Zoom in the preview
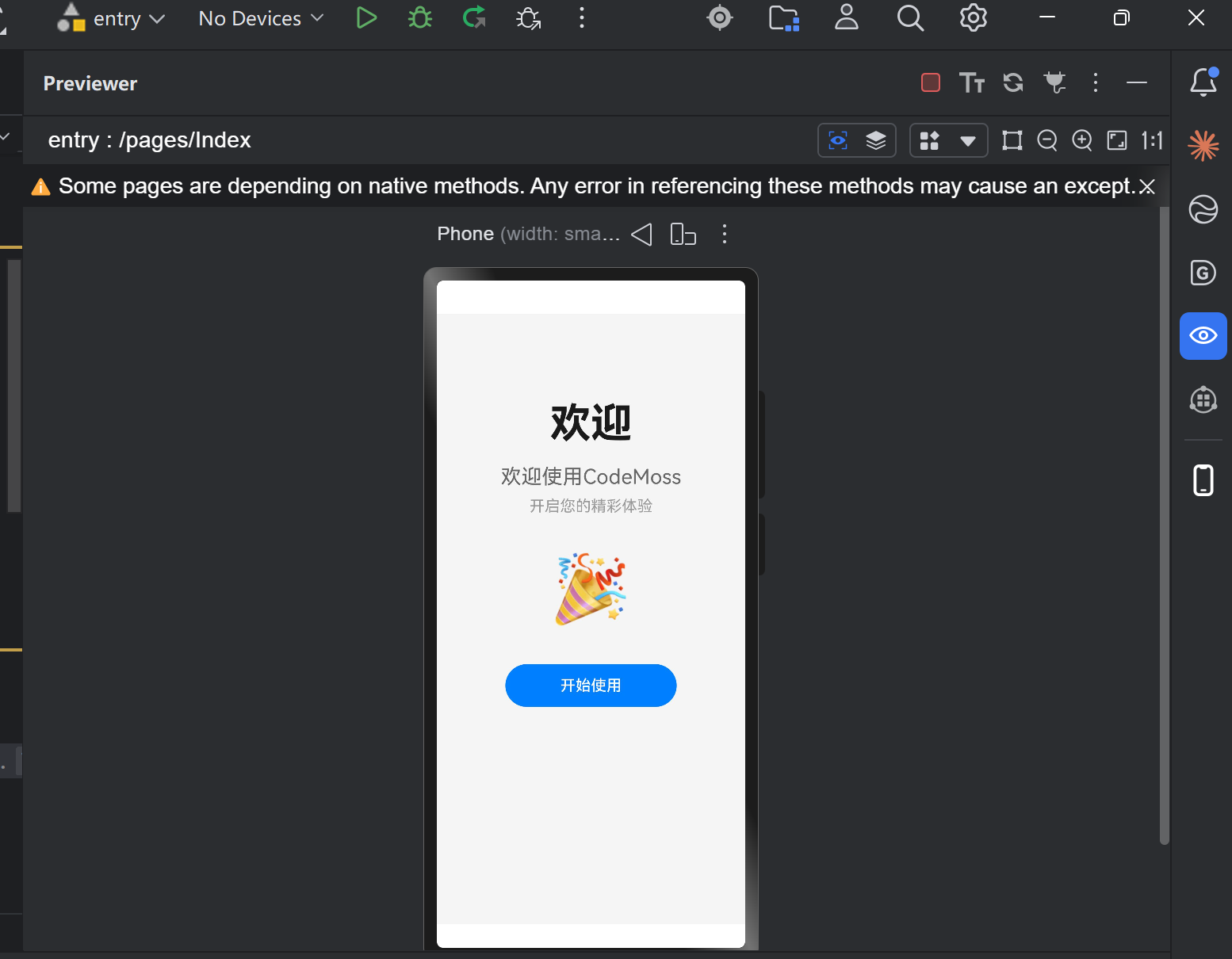The height and width of the screenshot is (959, 1232). [1082, 140]
